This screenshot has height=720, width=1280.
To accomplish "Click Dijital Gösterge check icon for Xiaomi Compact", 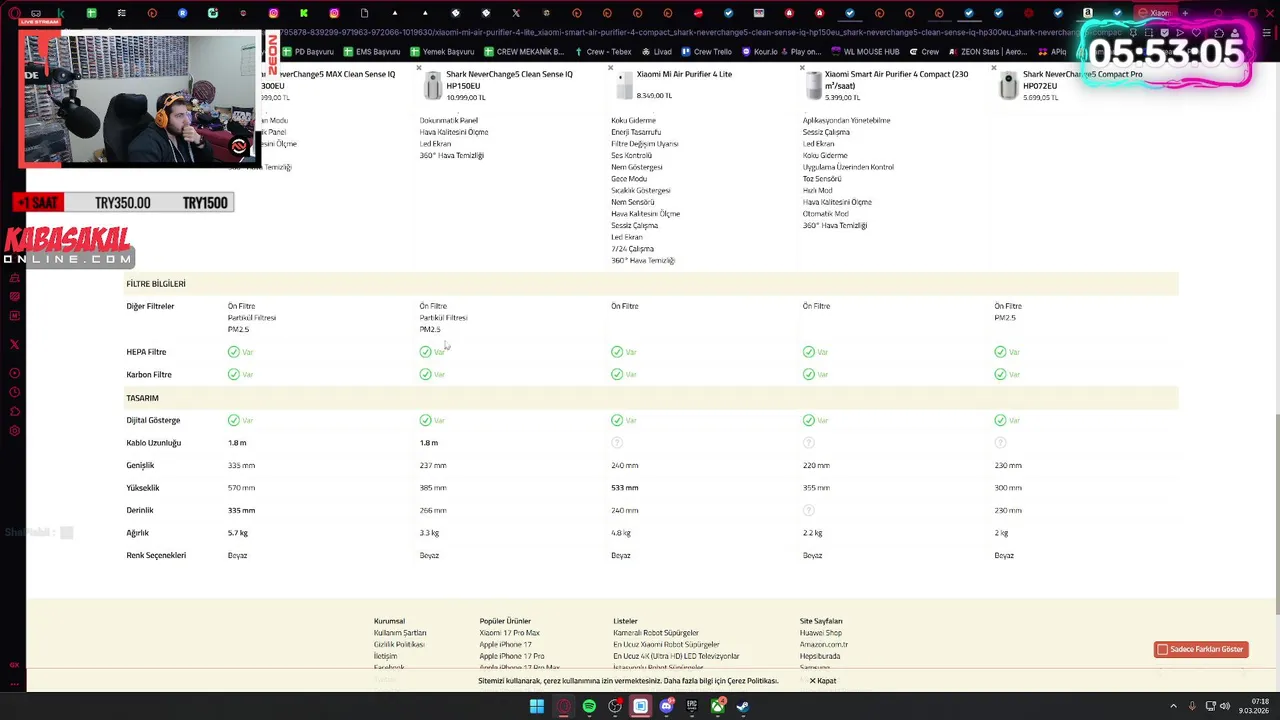I will (809, 420).
